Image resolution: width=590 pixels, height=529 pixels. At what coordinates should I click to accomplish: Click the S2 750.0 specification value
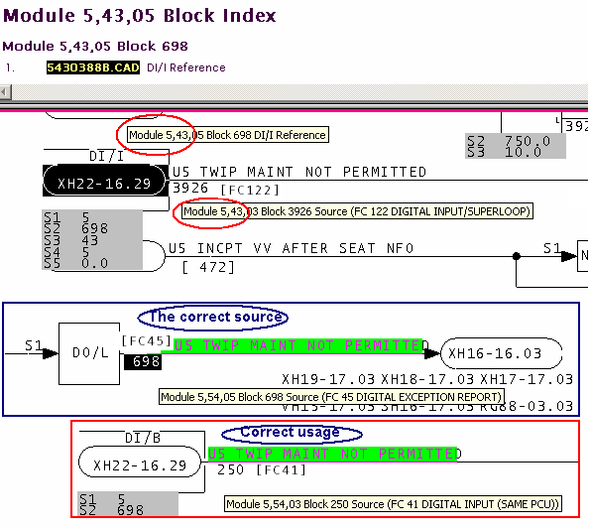(509, 141)
